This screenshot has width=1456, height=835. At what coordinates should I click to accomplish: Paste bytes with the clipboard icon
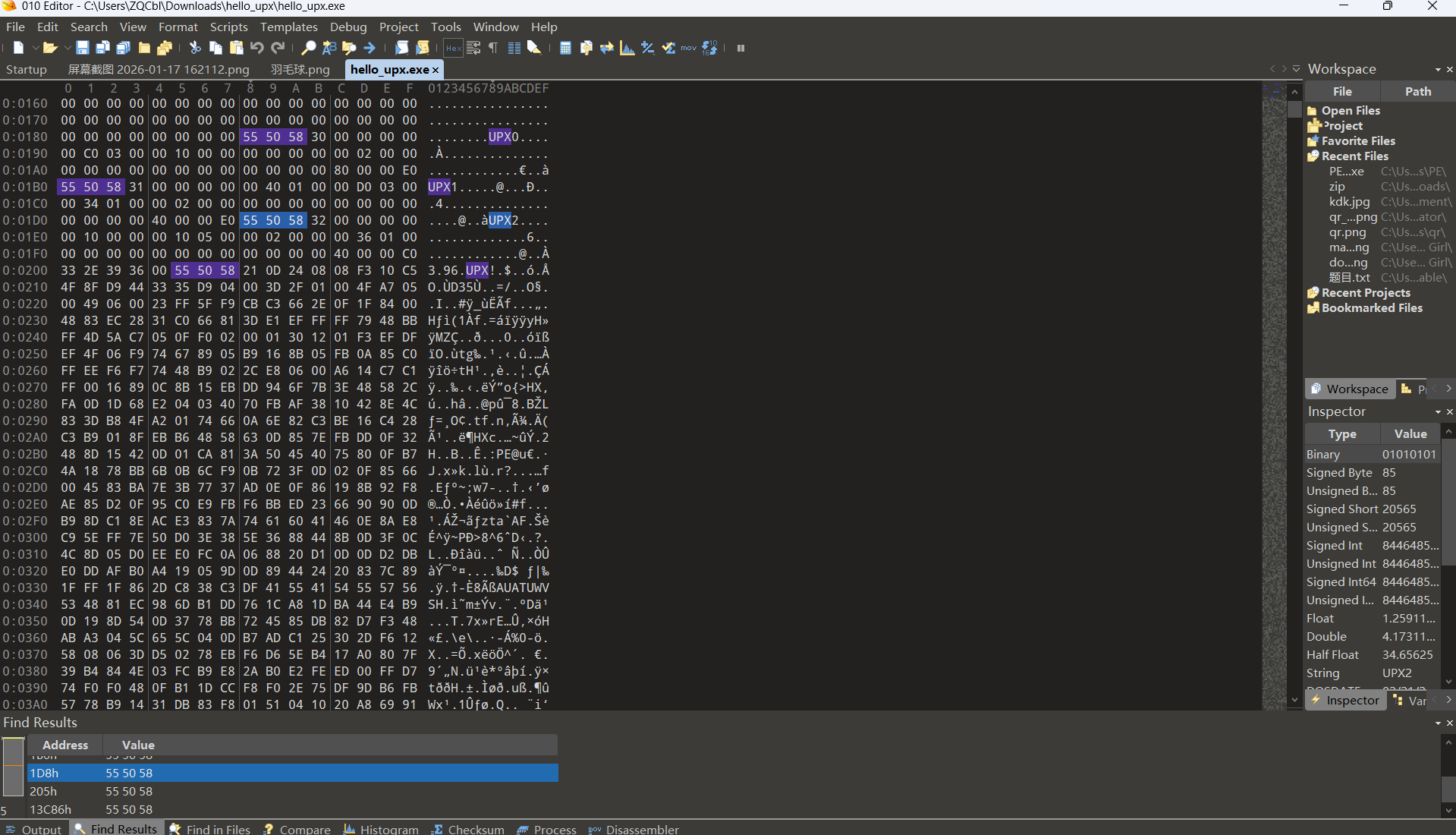(x=236, y=48)
